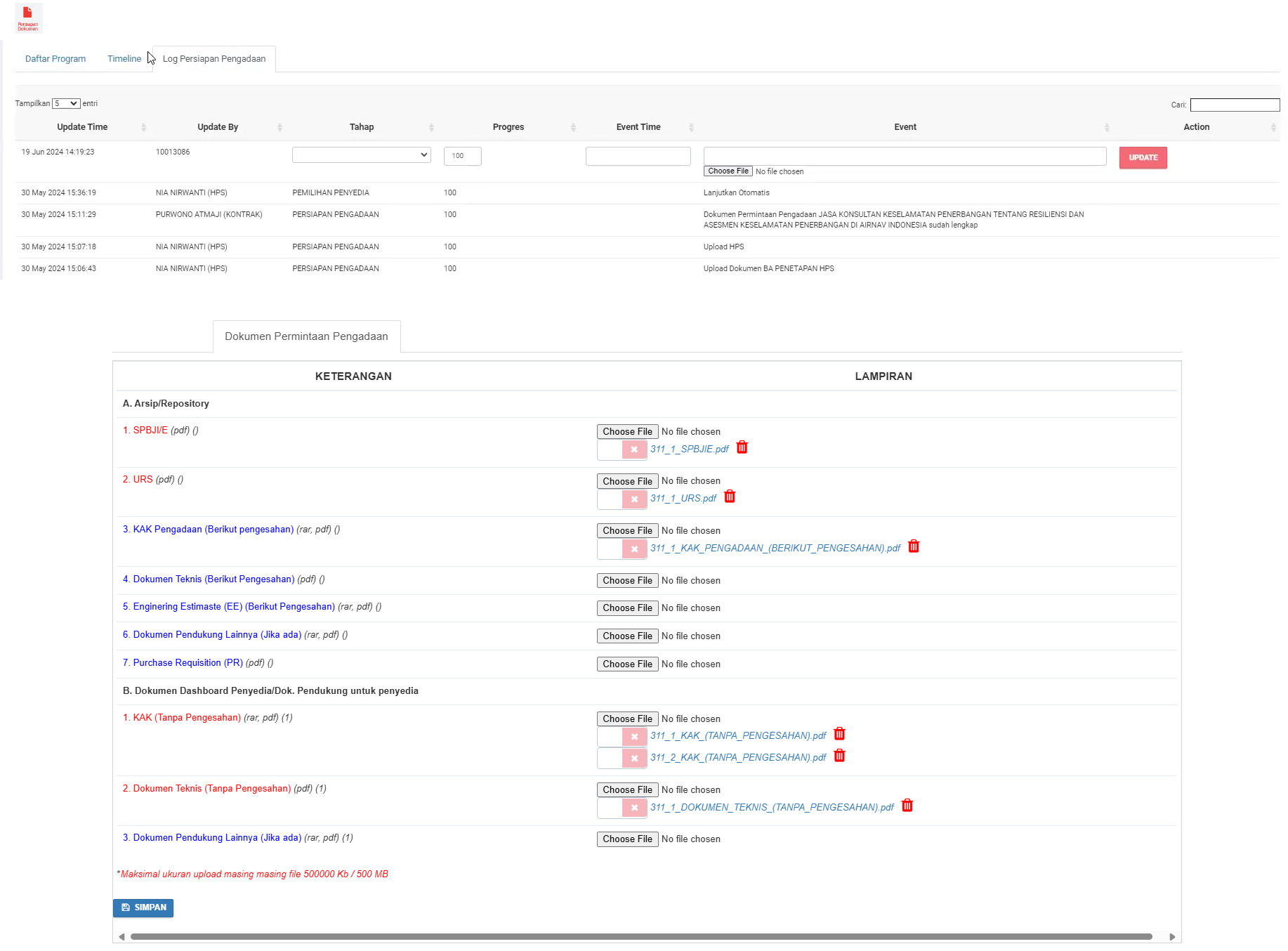Image resolution: width=1288 pixels, height=951 pixels.
Task: Remove 311_1_KAK_PENGADAAN file using trash icon
Action: pyautogui.click(x=913, y=547)
